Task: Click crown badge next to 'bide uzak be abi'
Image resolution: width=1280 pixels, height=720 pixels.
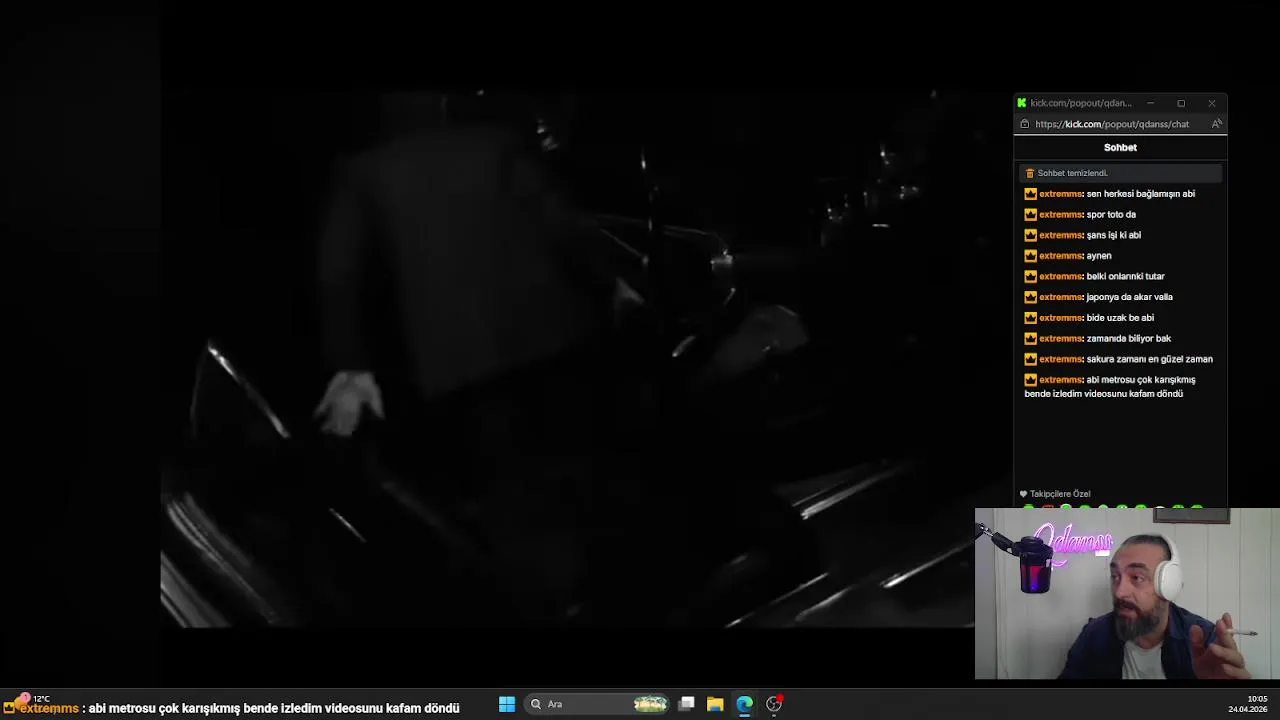Action: (x=1030, y=318)
